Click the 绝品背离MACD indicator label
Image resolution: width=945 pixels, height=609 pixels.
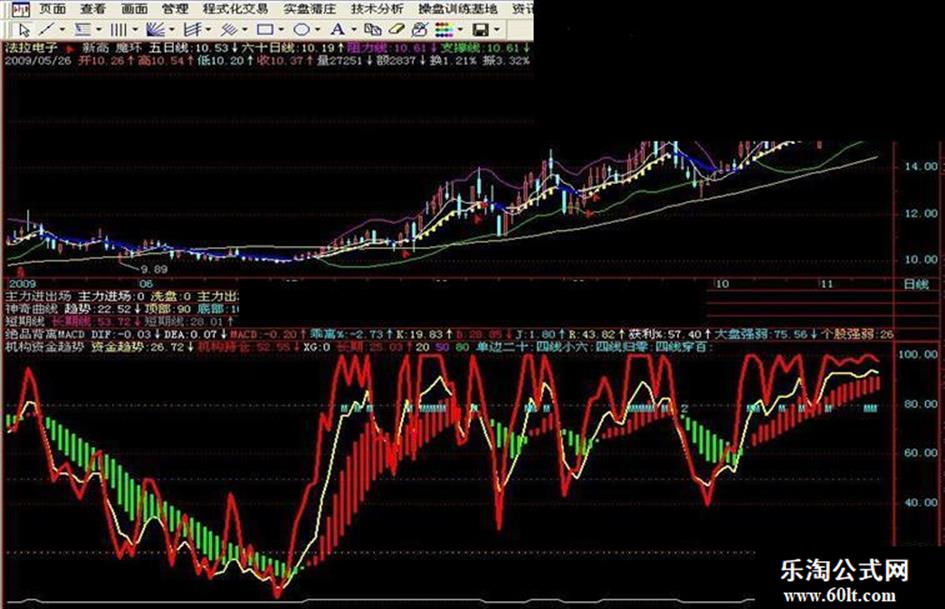point(45,333)
